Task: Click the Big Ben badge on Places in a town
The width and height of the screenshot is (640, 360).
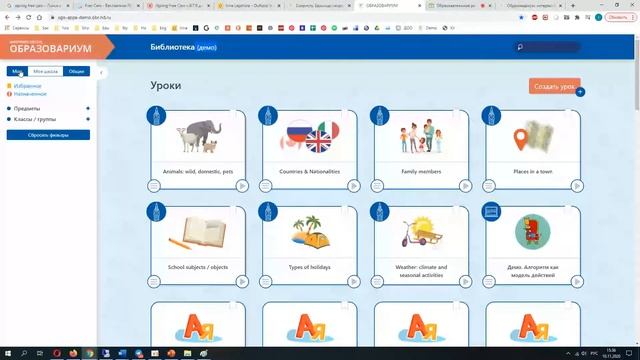Action: pos(491,116)
